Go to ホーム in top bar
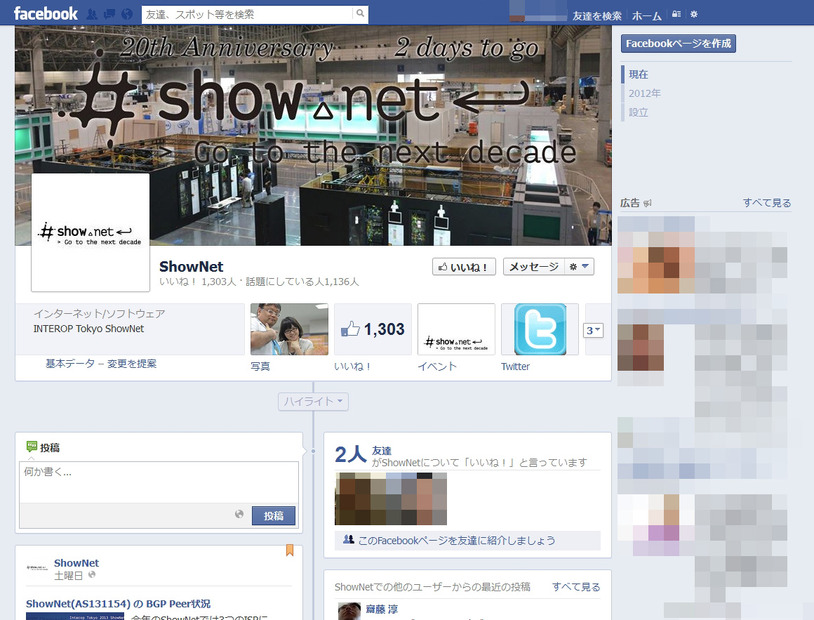 tap(647, 16)
